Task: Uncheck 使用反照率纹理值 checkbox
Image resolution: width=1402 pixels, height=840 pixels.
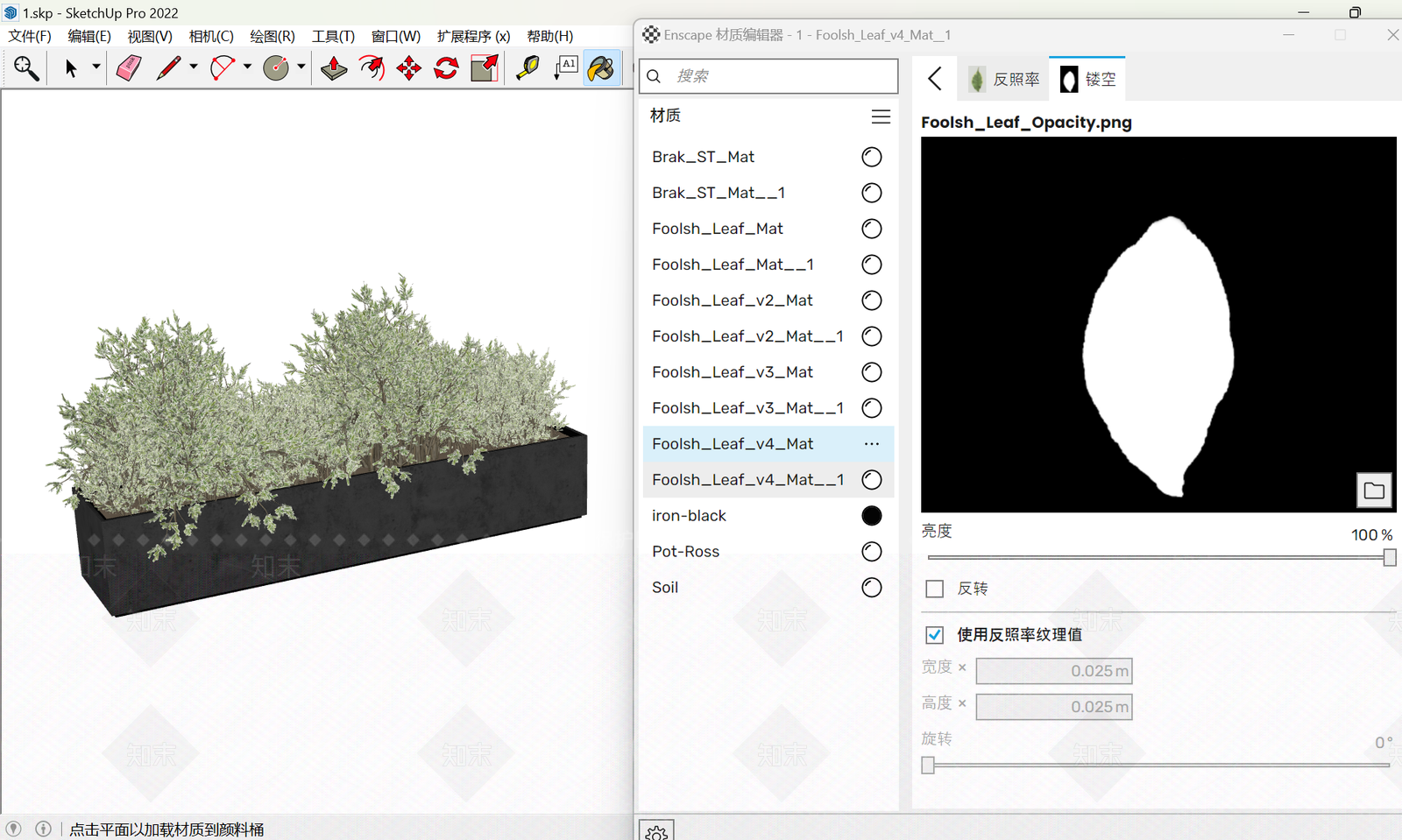Action: pos(935,635)
